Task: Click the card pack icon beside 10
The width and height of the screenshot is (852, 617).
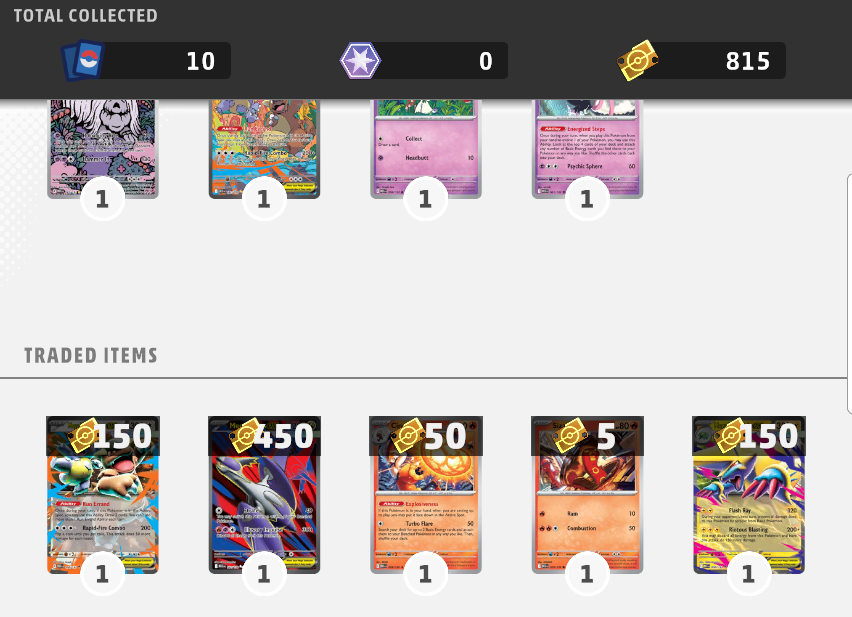Action: pyautogui.click(x=83, y=60)
